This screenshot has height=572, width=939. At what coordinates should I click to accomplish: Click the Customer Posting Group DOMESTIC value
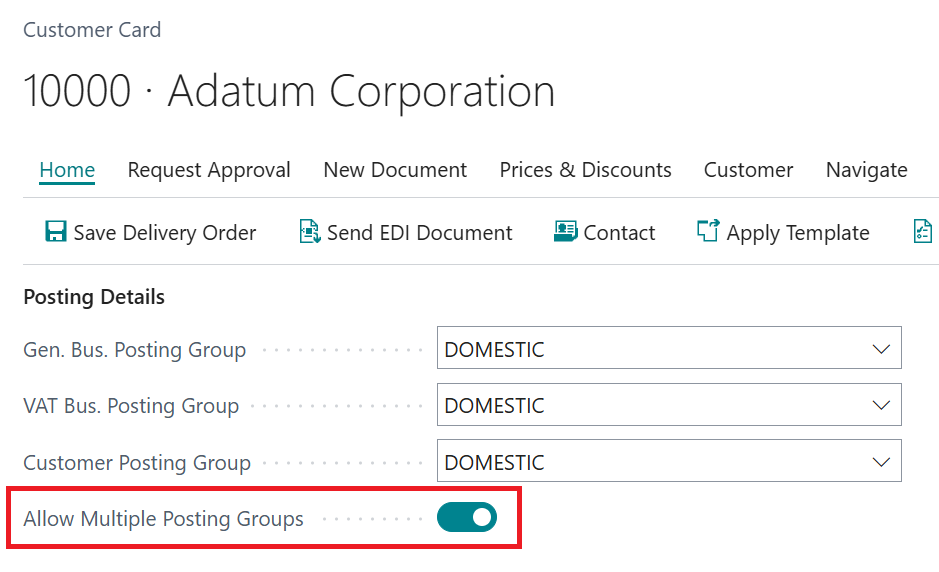click(x=495, y=462)
